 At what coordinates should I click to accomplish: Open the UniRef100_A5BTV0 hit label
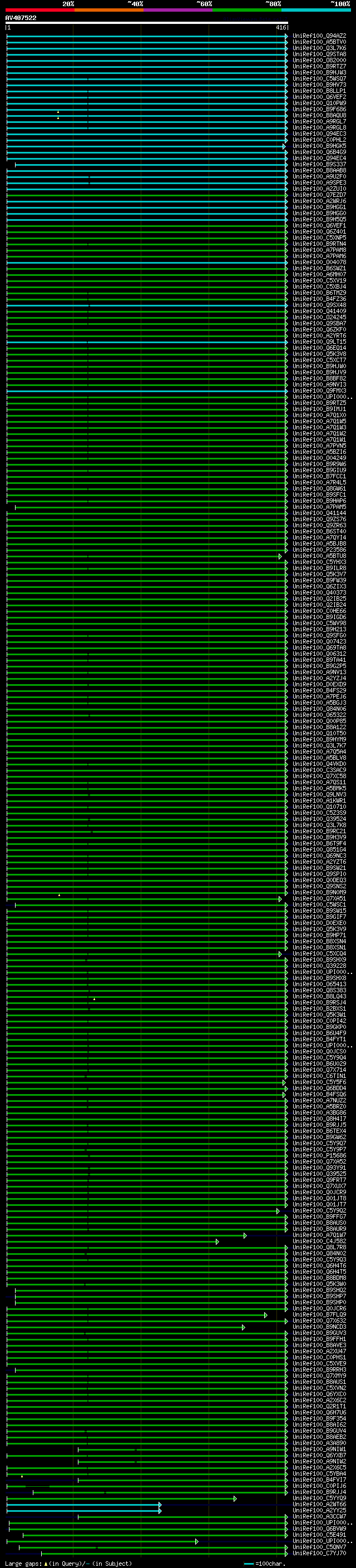319,42
